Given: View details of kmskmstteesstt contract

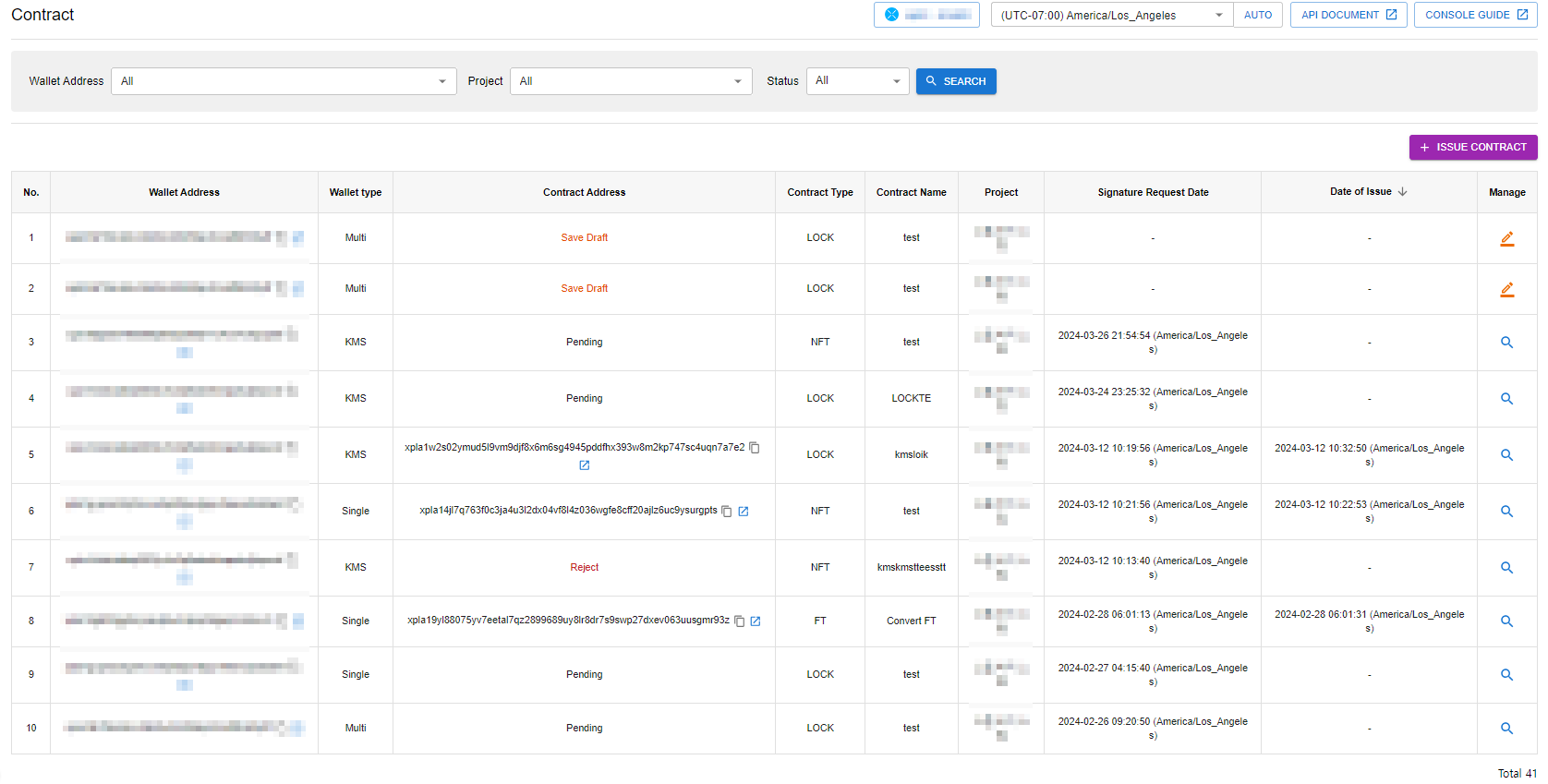Looking at the screenshot, I should [x=1506, y=568].
